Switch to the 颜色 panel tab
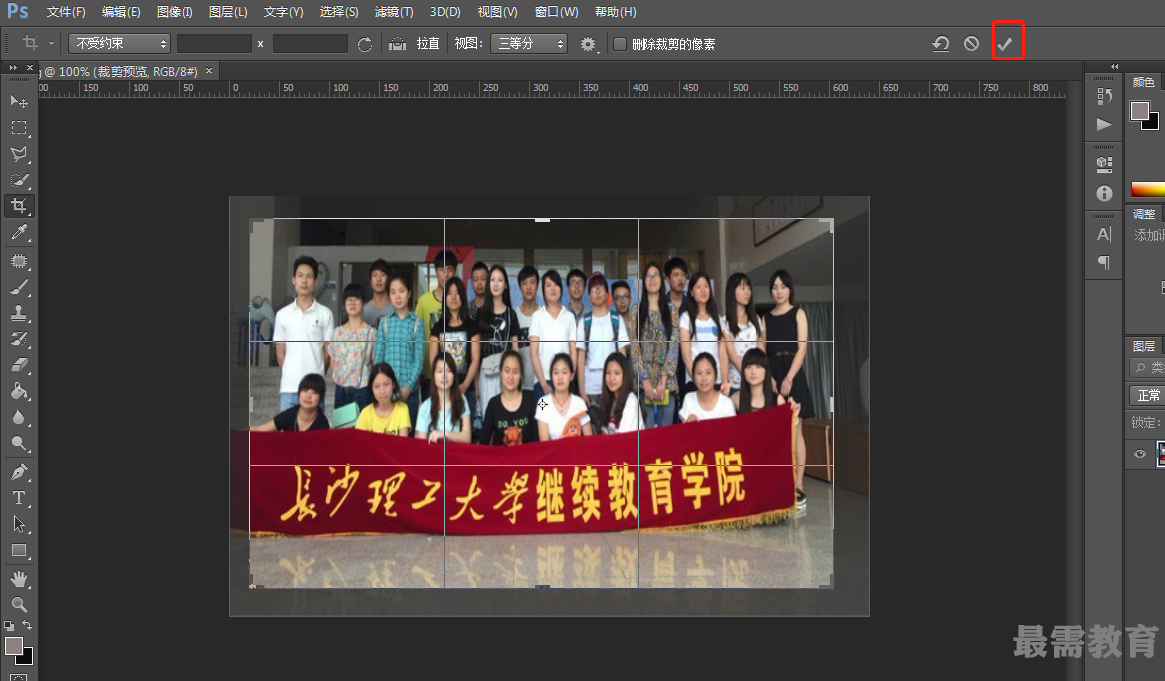The height and width of the screenshot is (681, 1165). click(1143, 82)
